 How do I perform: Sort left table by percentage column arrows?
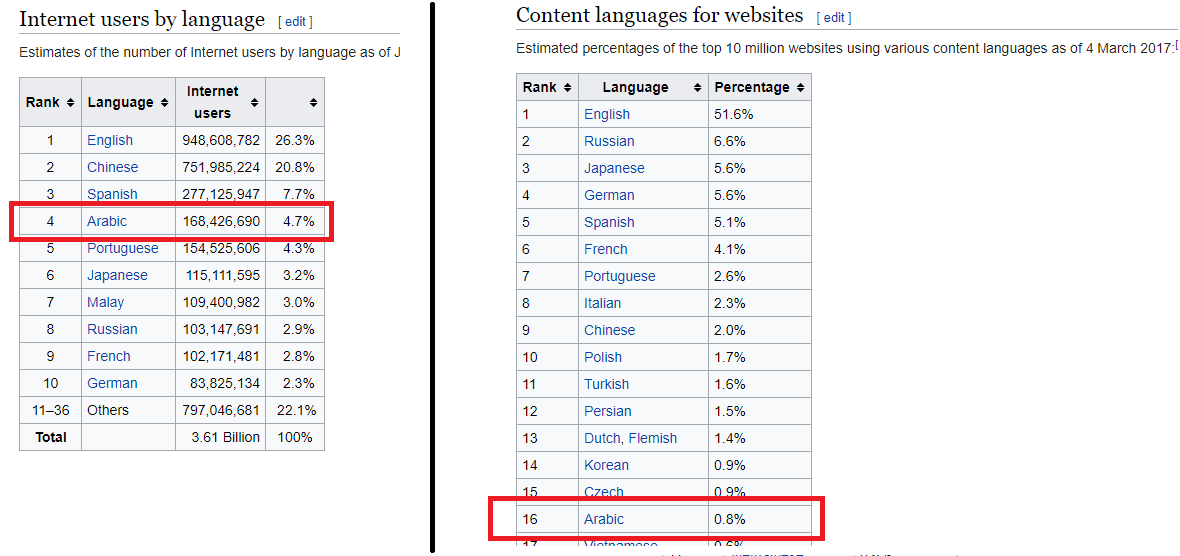click(313, 103)
